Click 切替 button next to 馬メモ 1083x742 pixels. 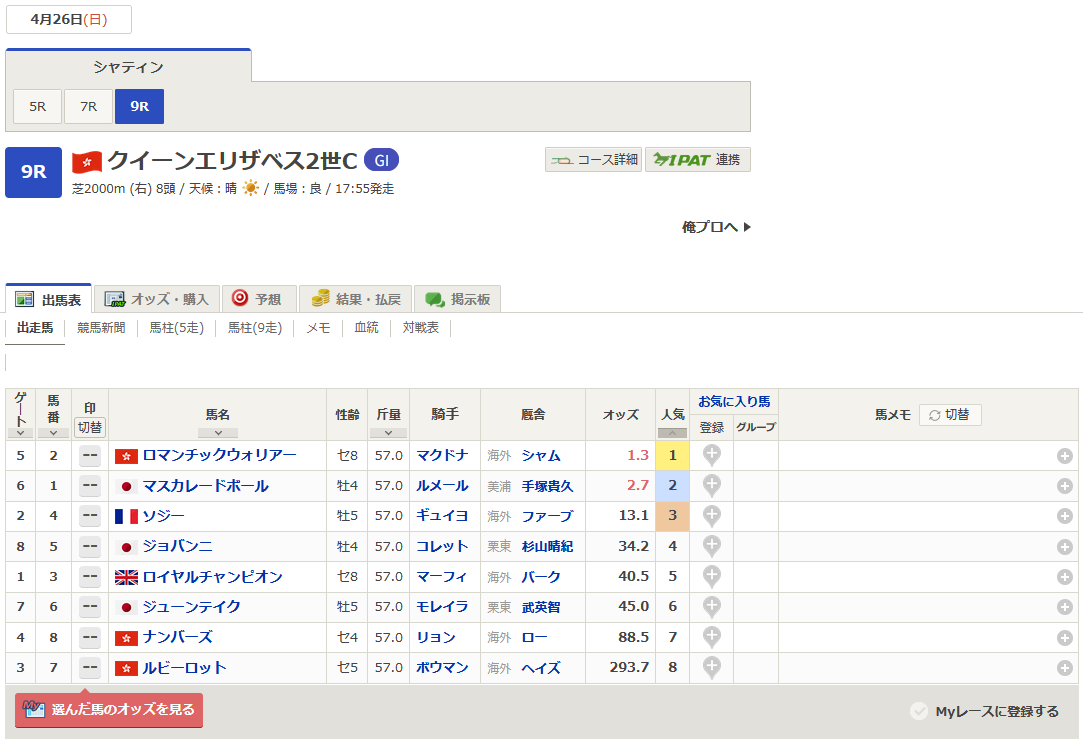click(x=950, y=415)
